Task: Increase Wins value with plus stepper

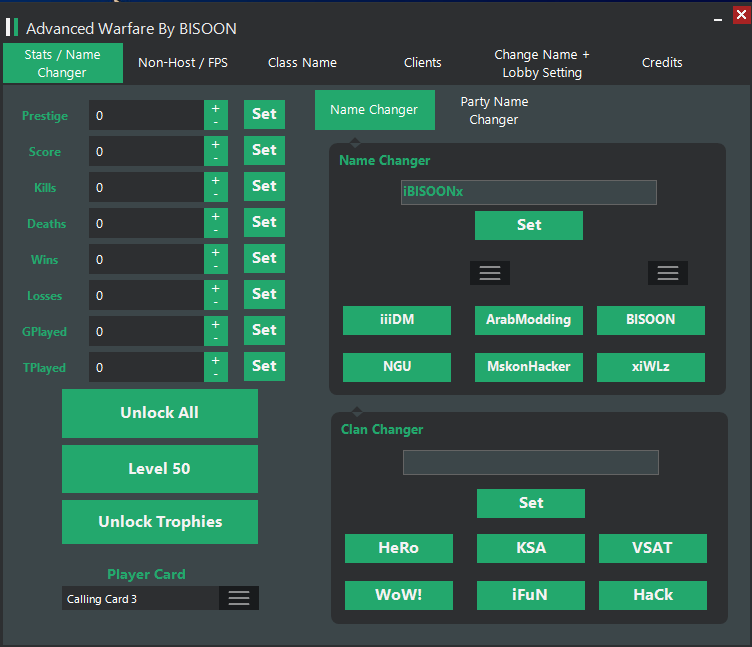Action: [x=216, y=252]
